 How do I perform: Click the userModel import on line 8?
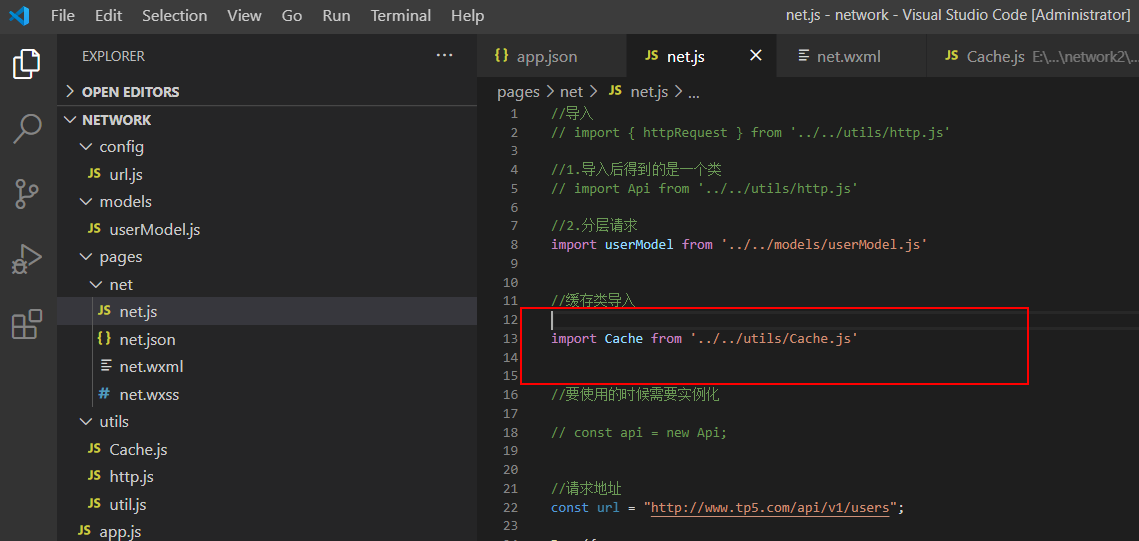(x=739, y=245)
